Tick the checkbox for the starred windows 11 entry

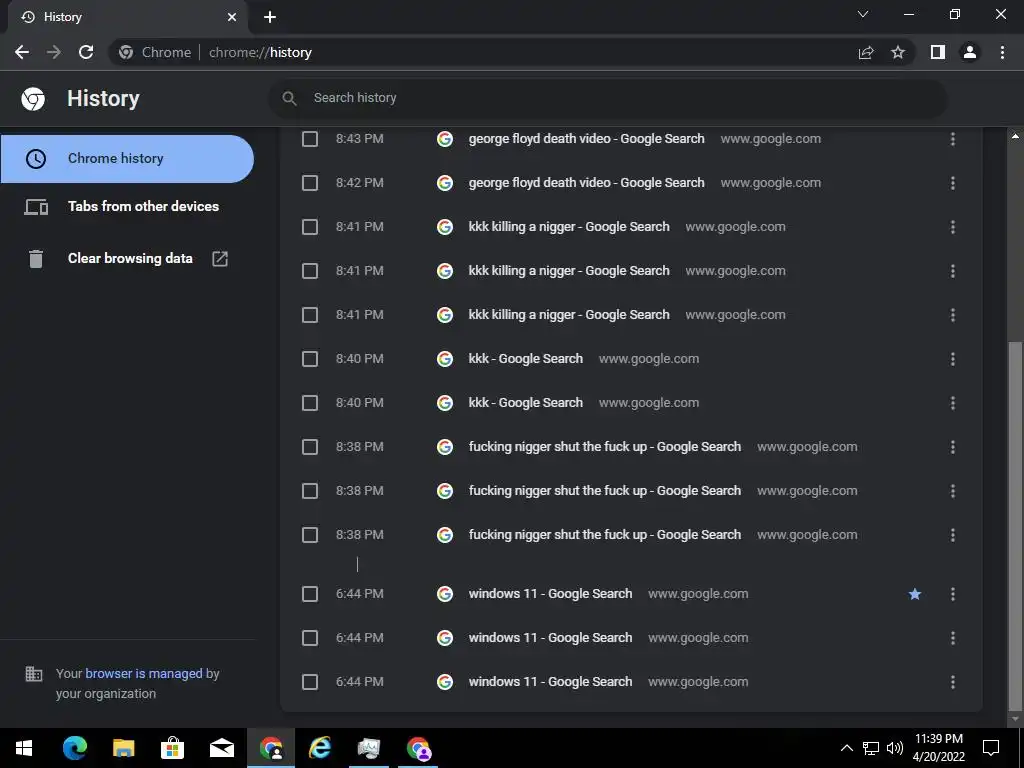[x=310, y=594]
